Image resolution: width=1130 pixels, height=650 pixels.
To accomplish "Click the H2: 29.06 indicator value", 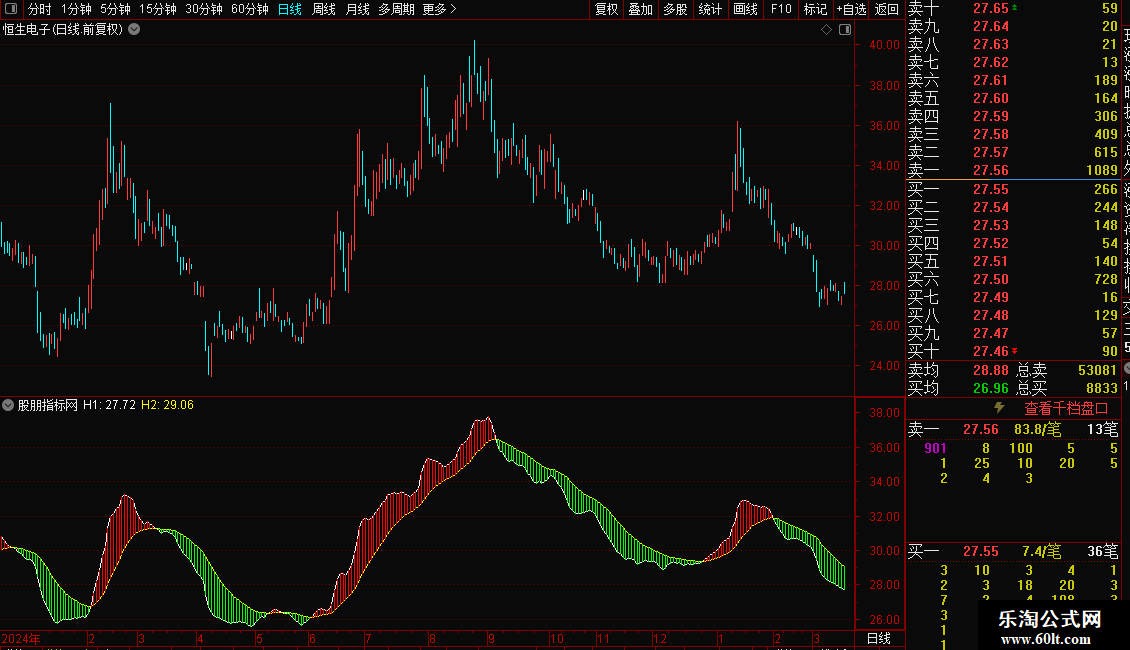I will point(167,405).
